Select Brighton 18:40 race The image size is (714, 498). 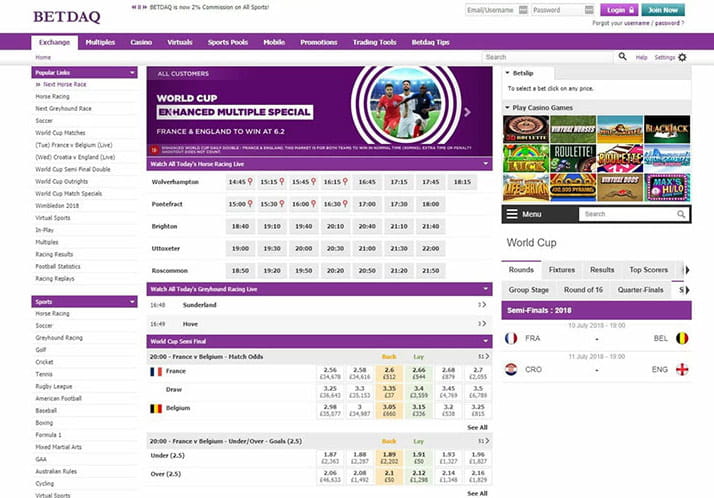tap(240, 226)
